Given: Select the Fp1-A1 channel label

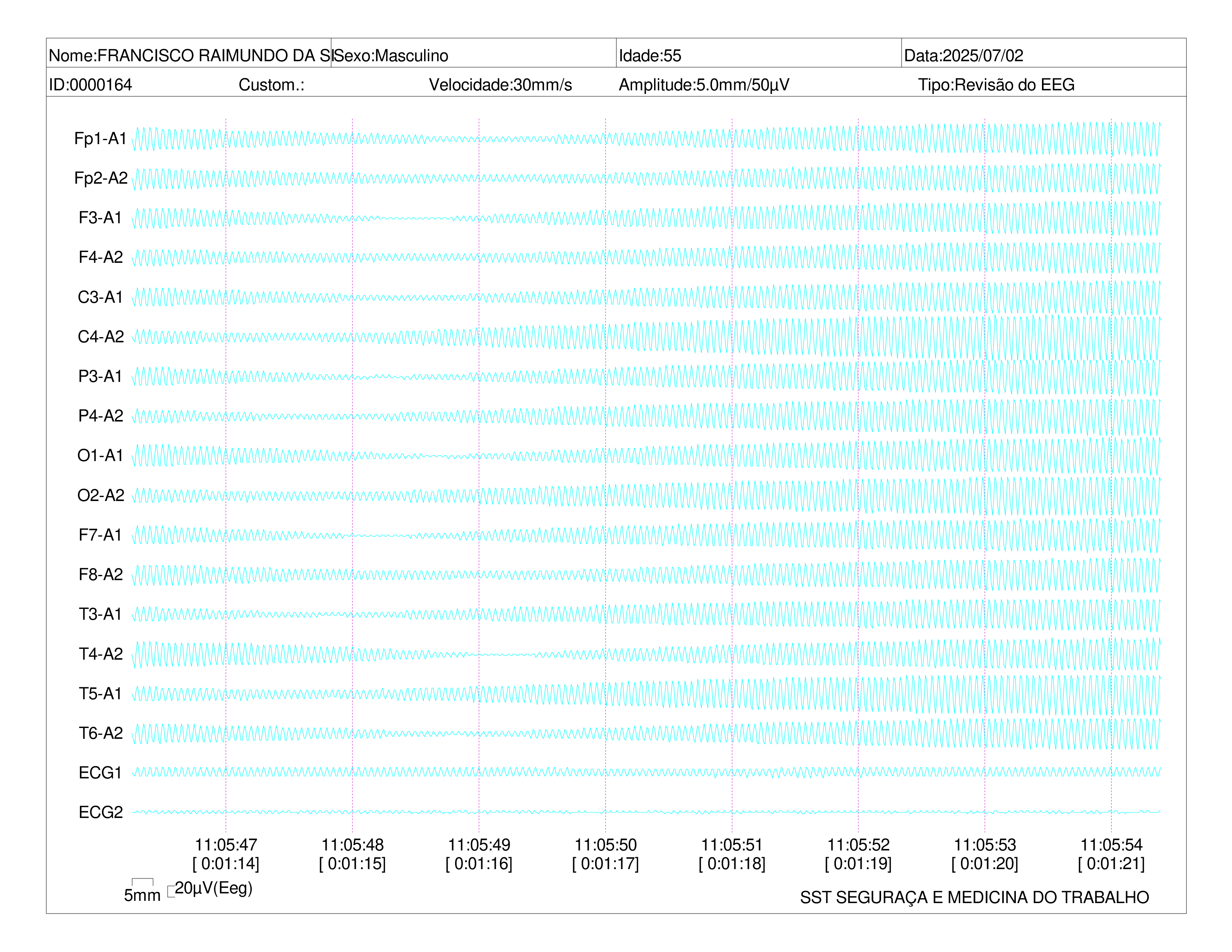Looking at the screenshot, I should pyautogui.click(x=100, y=138).
